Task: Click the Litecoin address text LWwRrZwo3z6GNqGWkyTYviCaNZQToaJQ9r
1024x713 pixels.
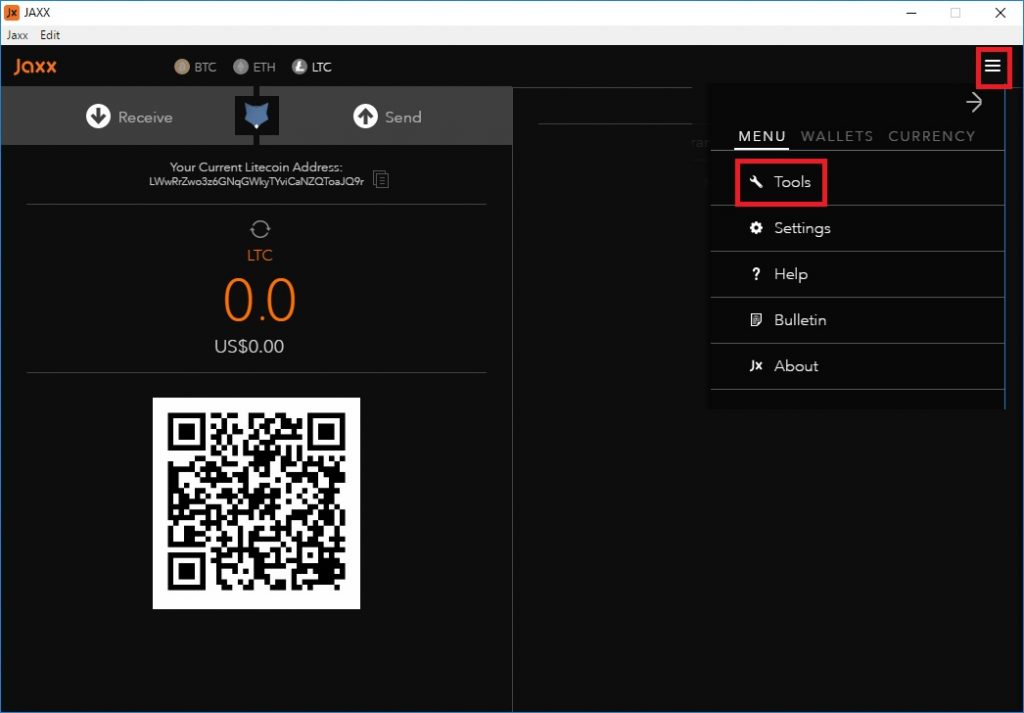Action: coord(256,182)
